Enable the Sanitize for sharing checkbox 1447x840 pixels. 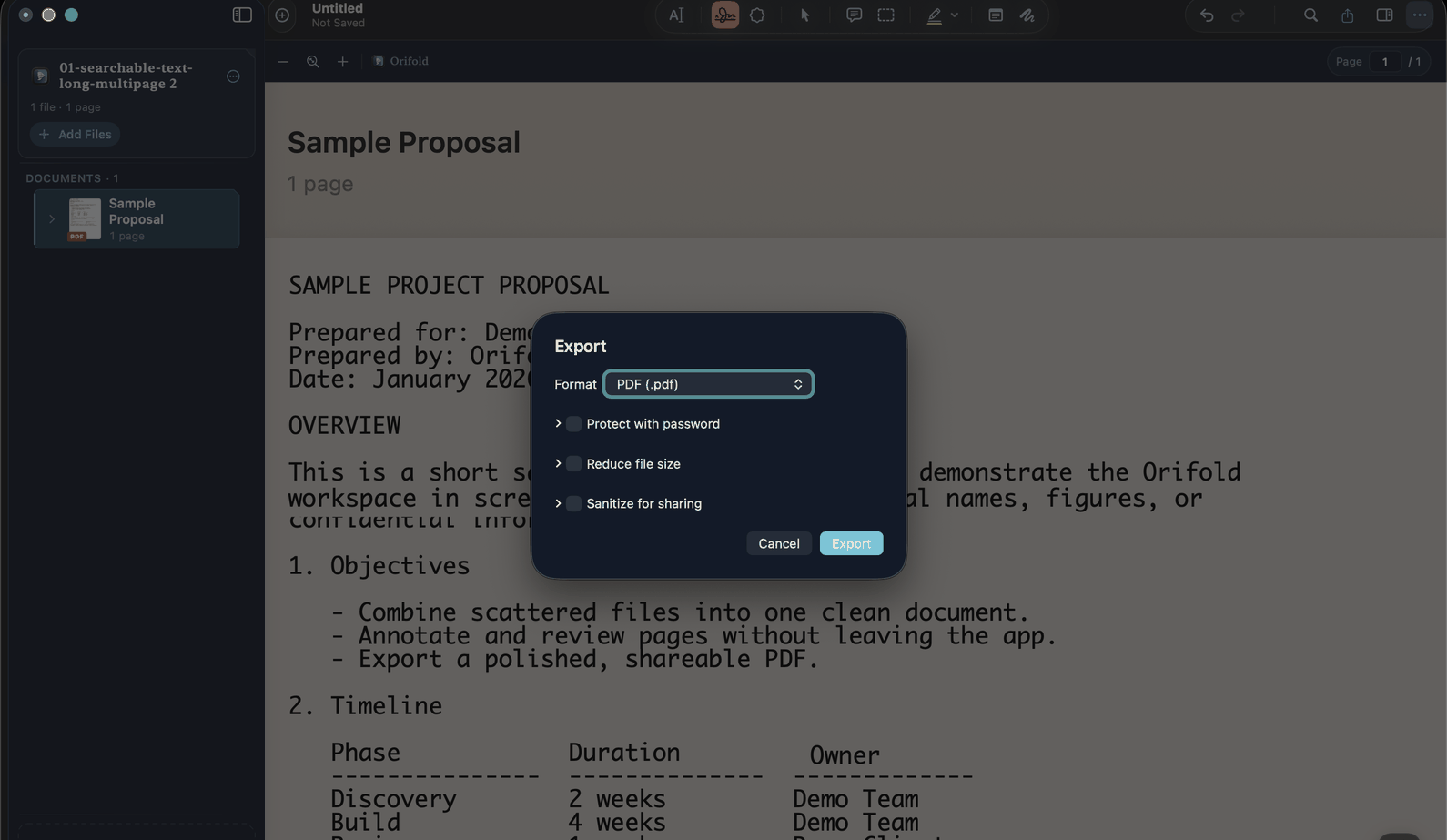point(573,503)
